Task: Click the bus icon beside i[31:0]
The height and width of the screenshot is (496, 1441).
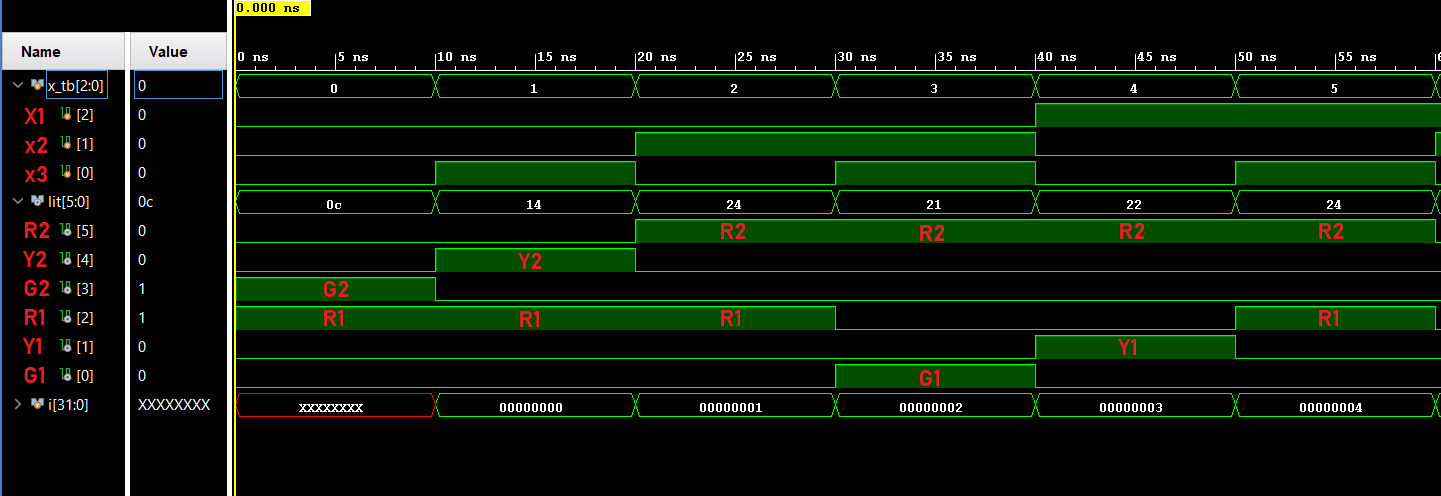Action: (37, 404)
